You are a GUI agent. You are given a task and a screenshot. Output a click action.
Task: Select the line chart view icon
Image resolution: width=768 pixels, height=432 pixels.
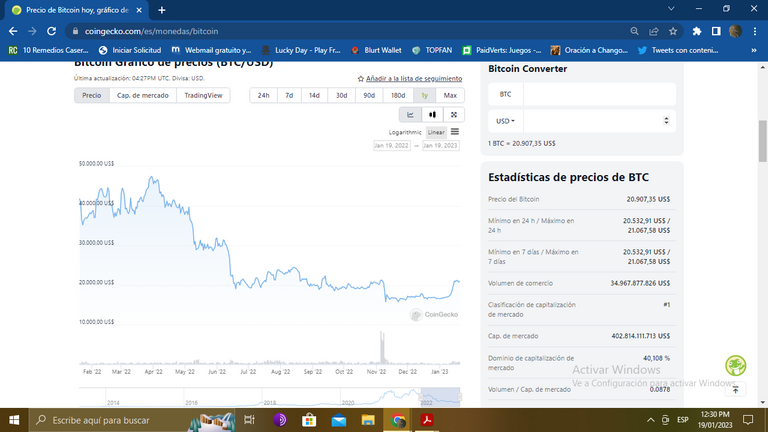click(410, 115)
